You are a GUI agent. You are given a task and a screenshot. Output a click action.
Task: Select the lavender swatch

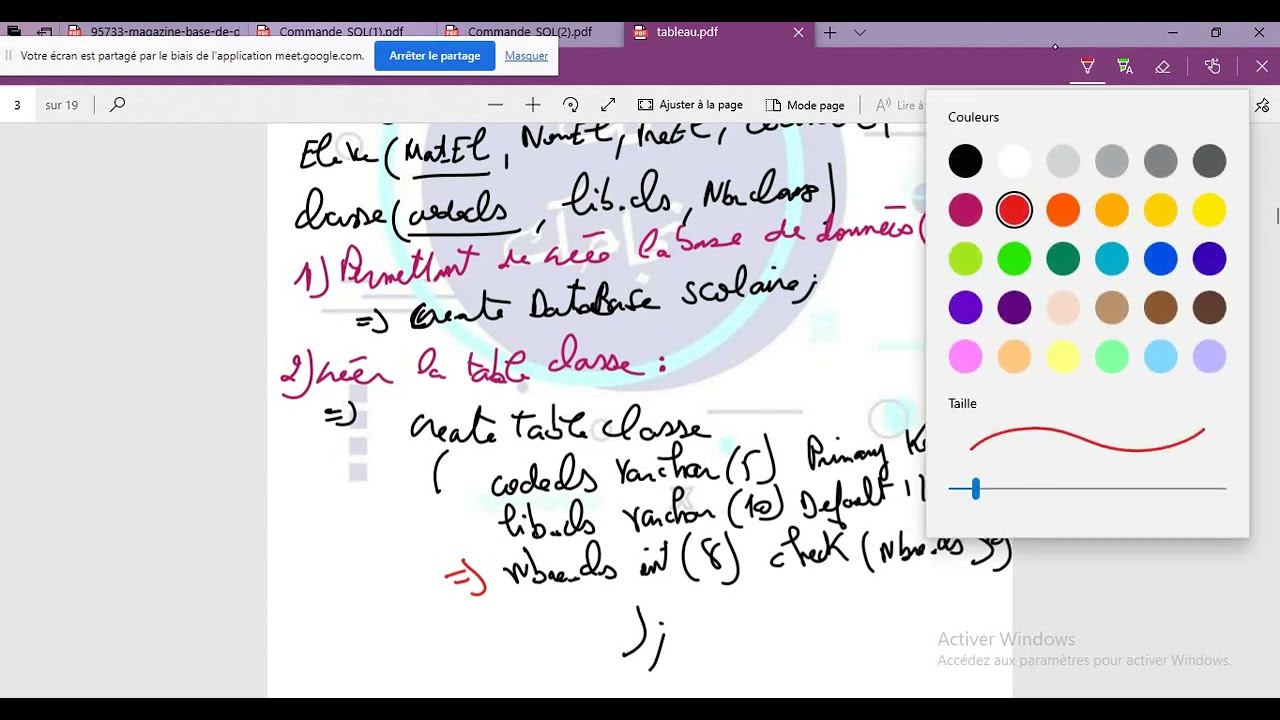(x=1209, y=357)
